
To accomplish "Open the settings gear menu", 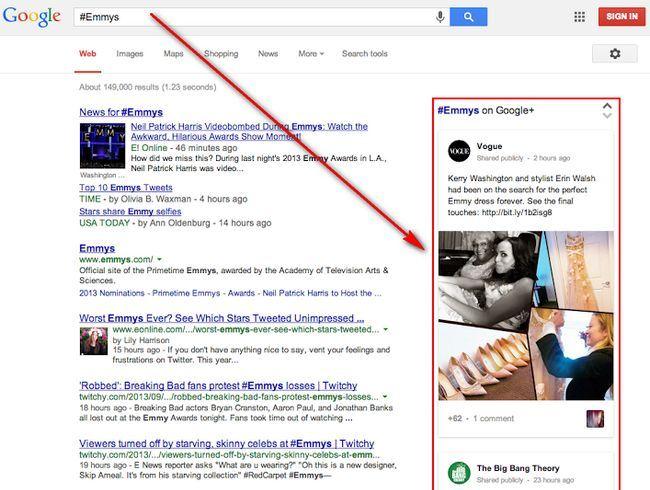I will [x=615, y=53].
